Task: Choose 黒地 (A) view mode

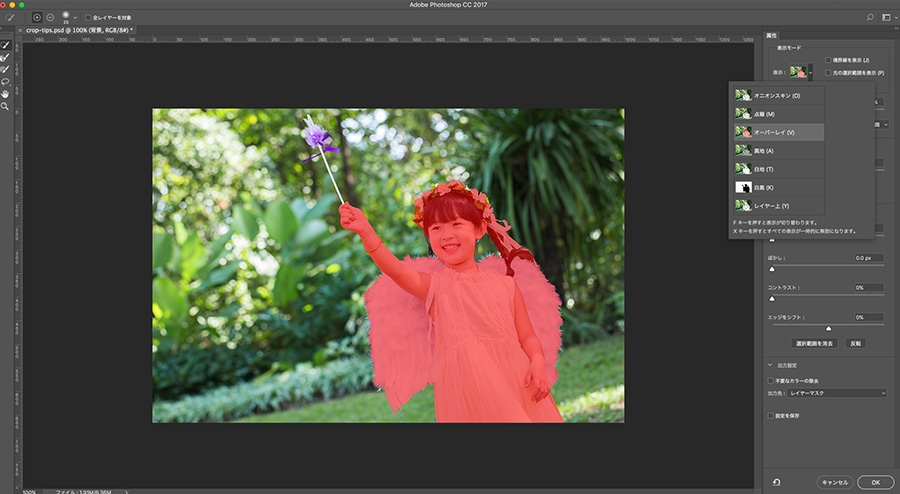Action: pos(779,151)
